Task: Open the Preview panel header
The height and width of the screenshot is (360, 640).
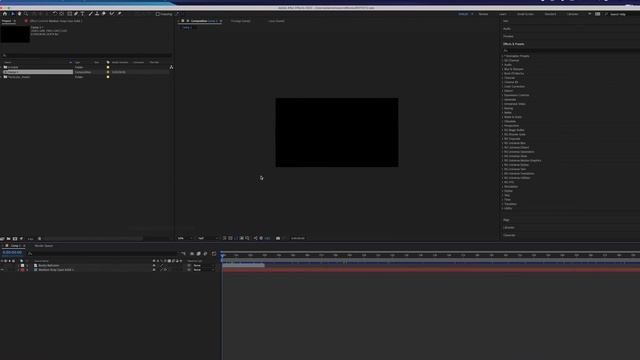Action: click(x=509, y=36)
